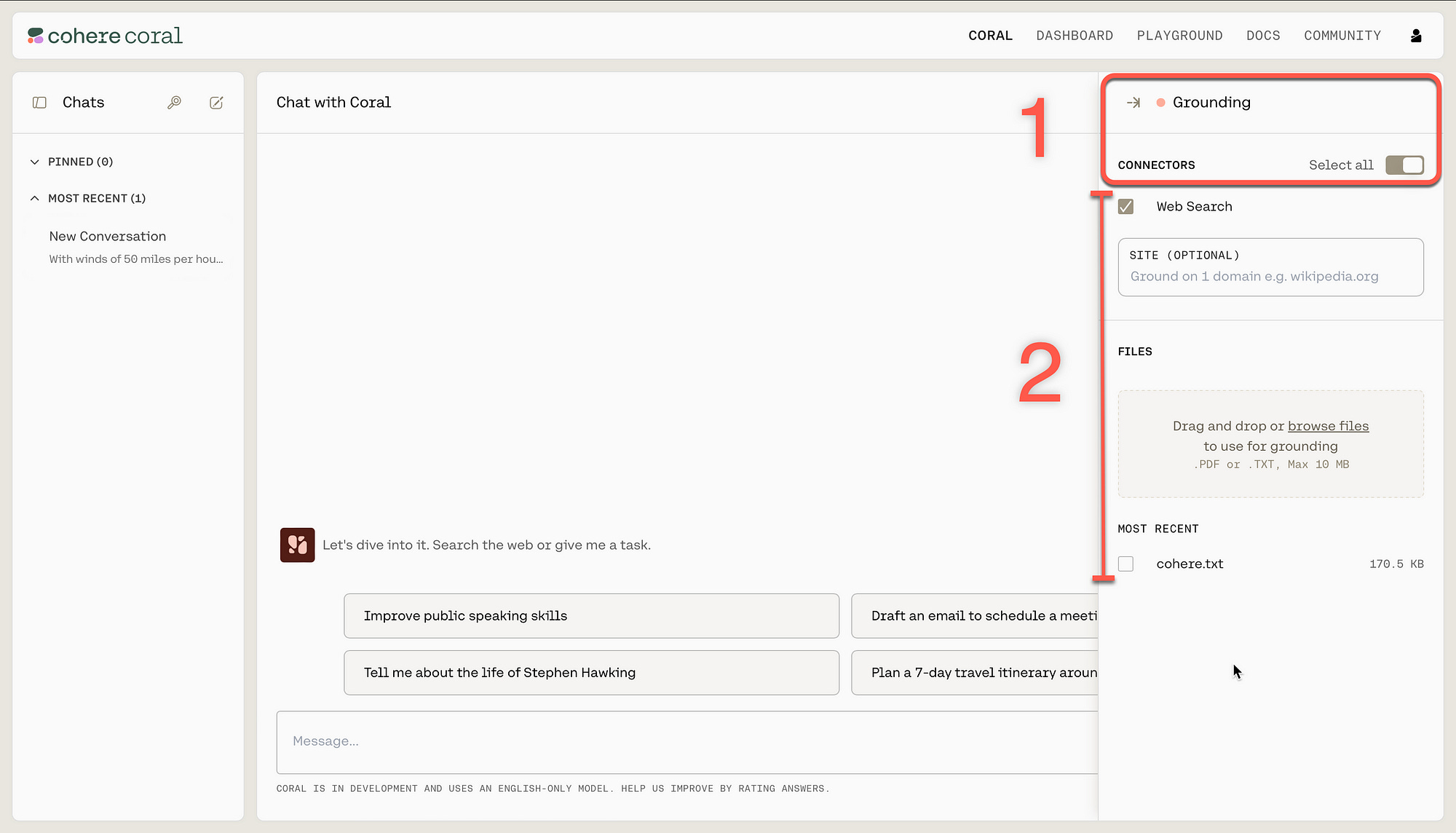1456x833 pixels.
Task: Click the Coral bot avatar icon
Action: (x=297, y=545)
